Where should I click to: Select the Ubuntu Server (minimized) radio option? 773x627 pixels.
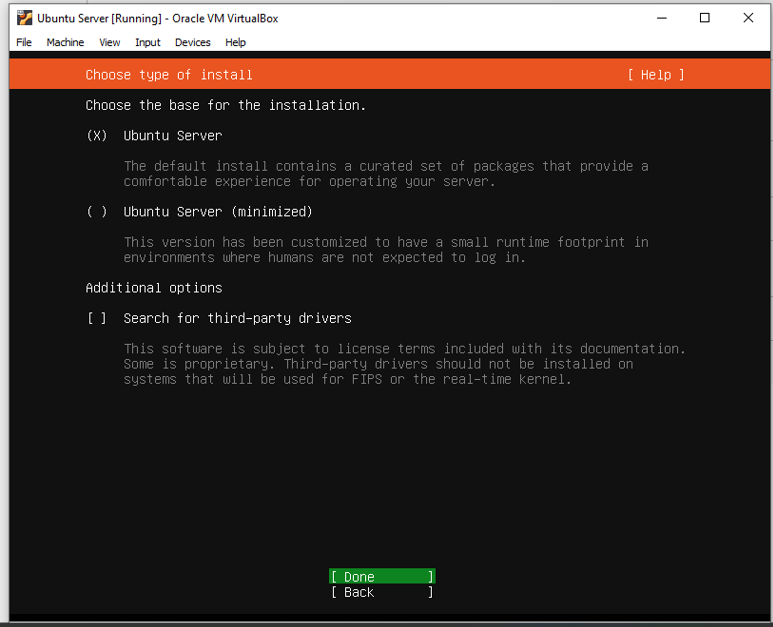pyautogui.click(x=97, y=212)
